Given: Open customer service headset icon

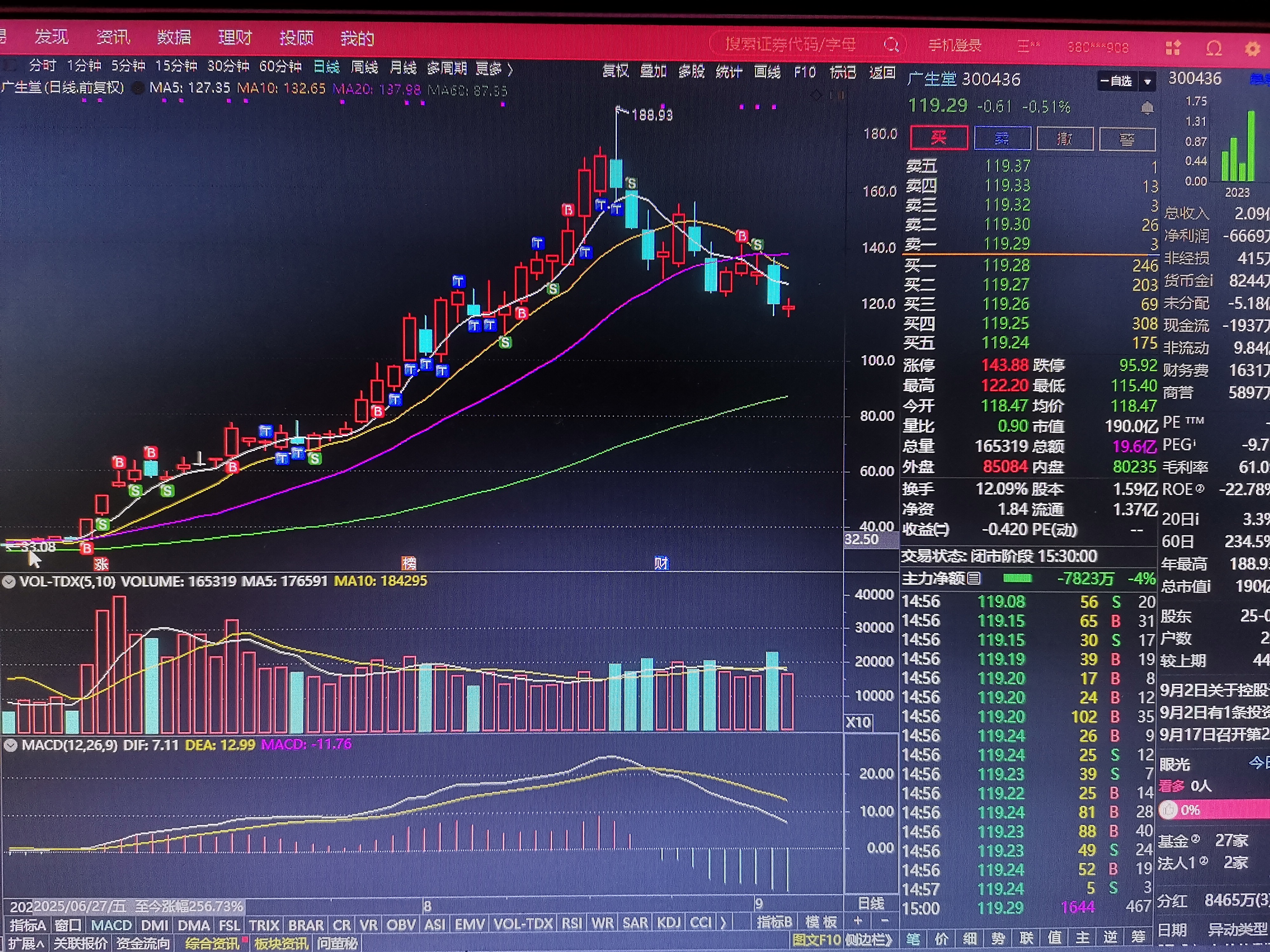Looking at the screenshot, I should (x=1214, y=49).
